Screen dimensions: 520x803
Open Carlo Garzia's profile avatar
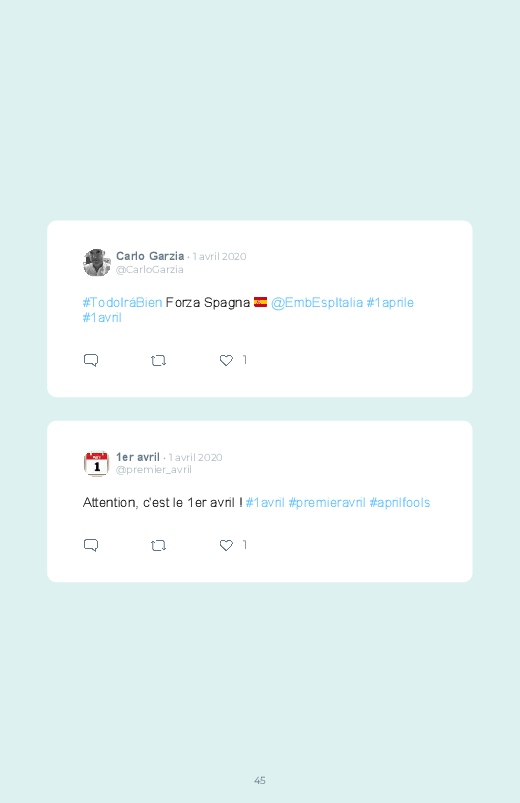coord(97,262)
